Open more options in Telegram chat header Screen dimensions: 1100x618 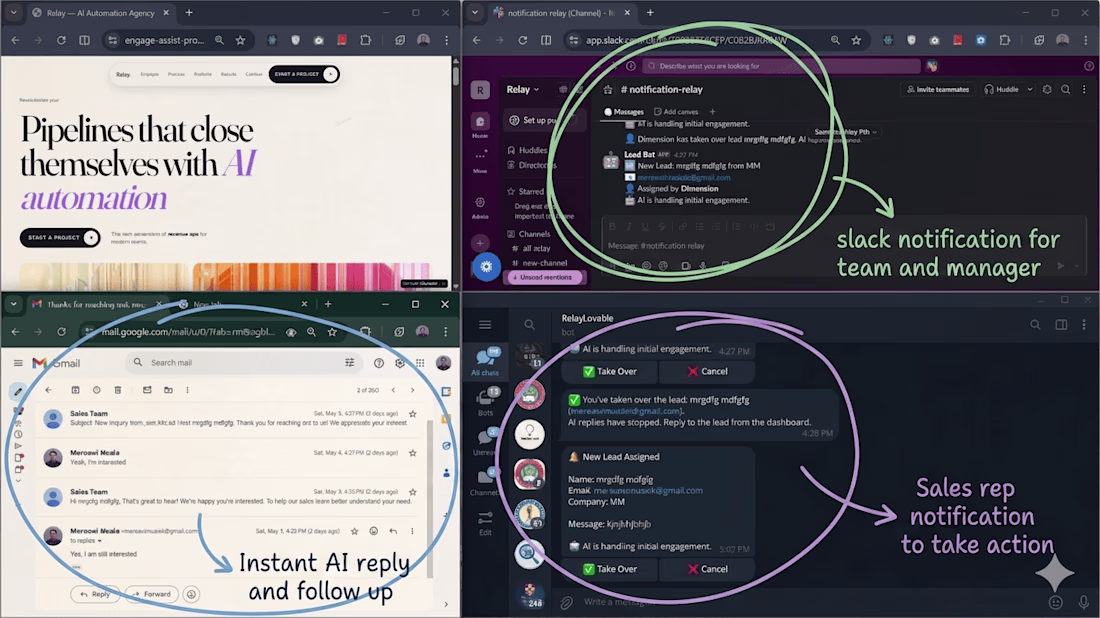(1084, 324)
